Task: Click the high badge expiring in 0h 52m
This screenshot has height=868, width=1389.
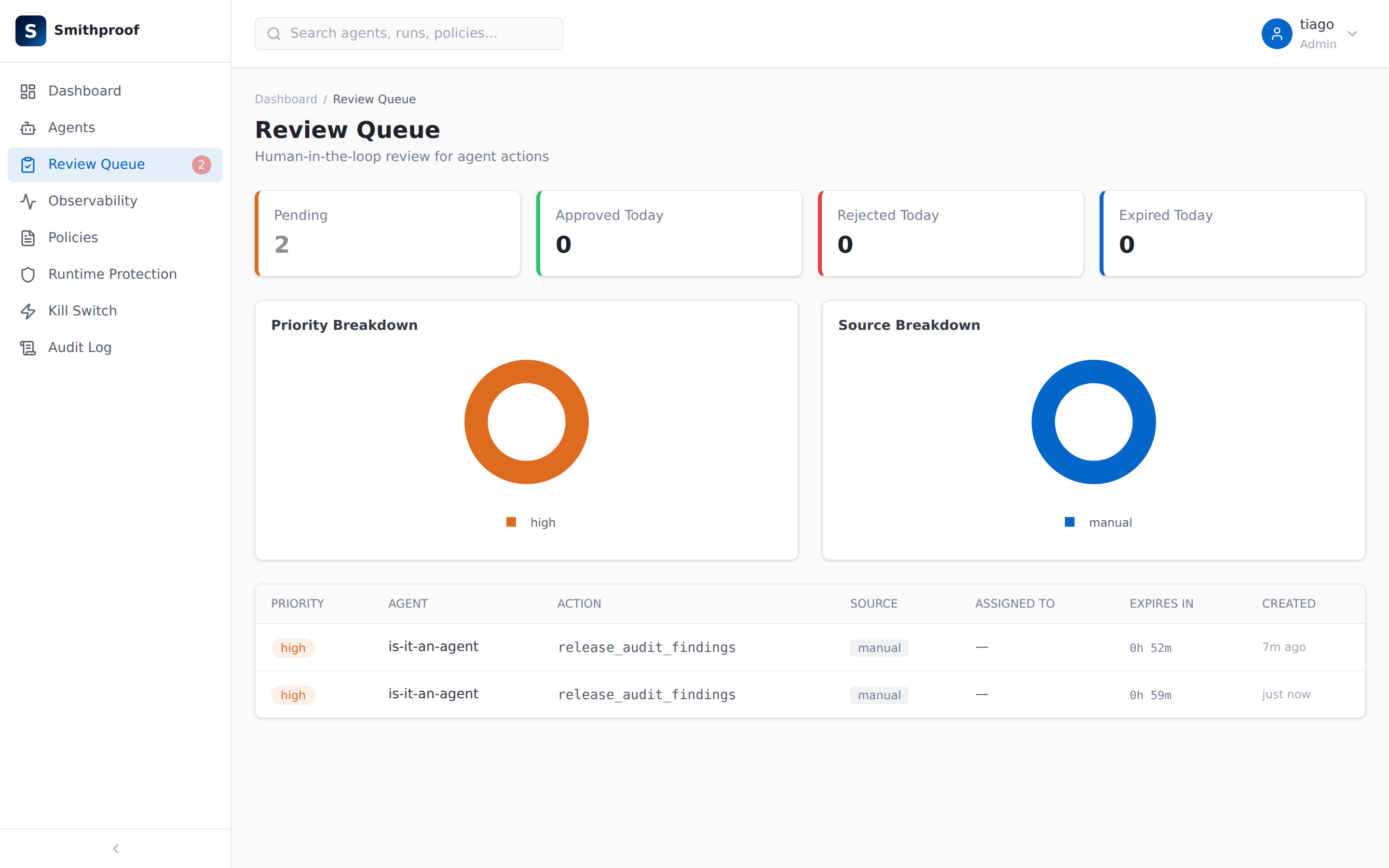Action: (x=293, y=648)
